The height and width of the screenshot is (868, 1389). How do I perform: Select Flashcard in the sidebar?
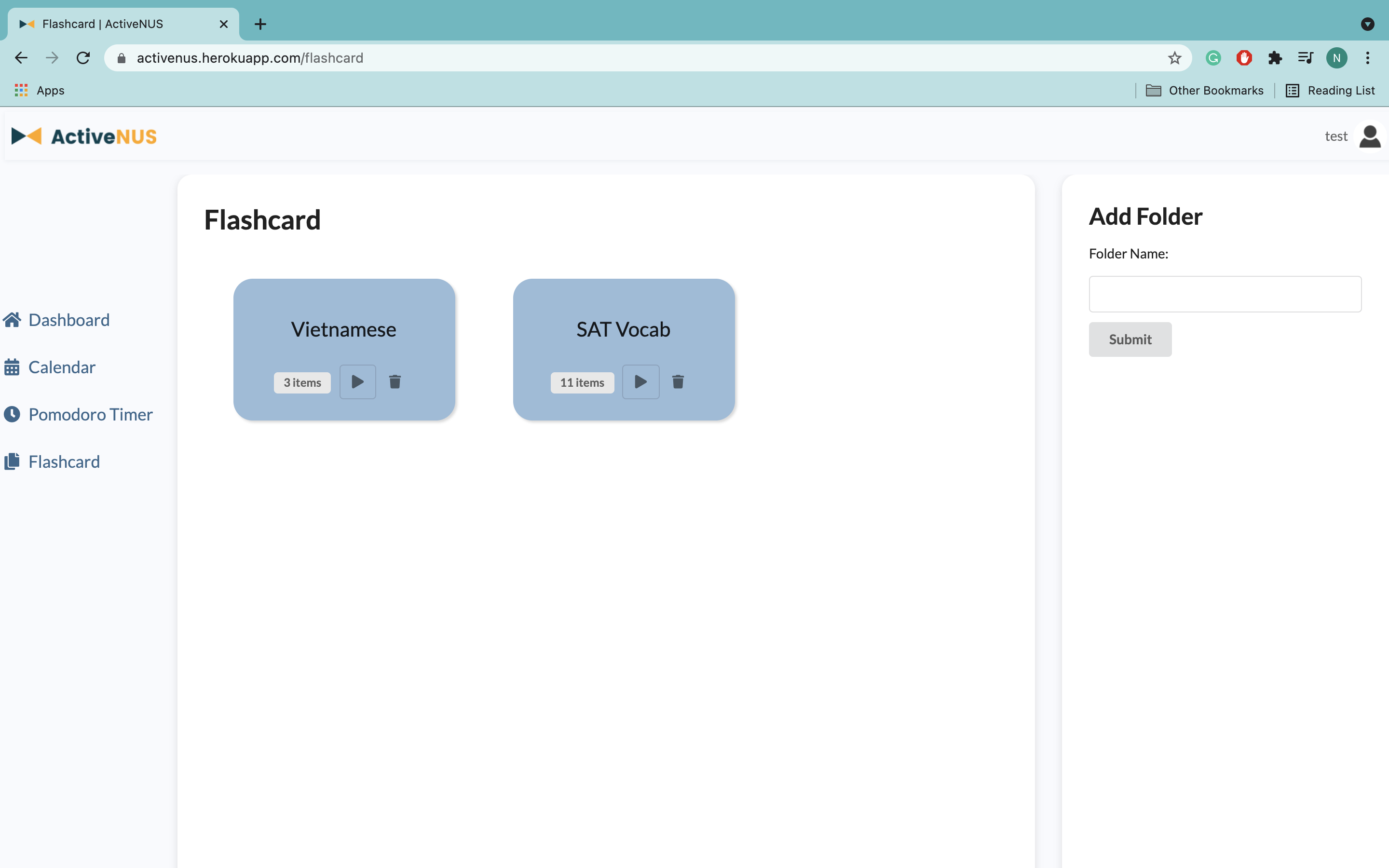click(x=64, y=461)
